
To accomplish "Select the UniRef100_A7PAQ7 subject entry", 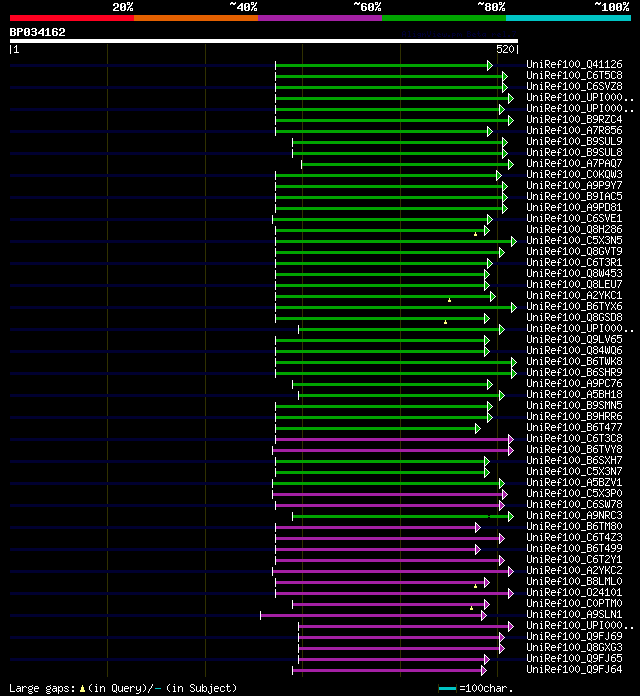I will (x=574, y=163).
